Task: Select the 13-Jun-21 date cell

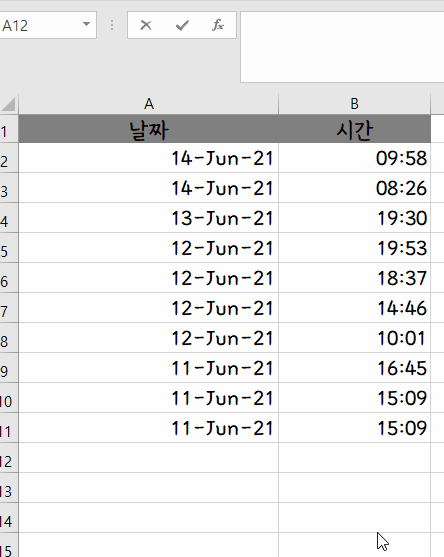Action: click(148, 218)
